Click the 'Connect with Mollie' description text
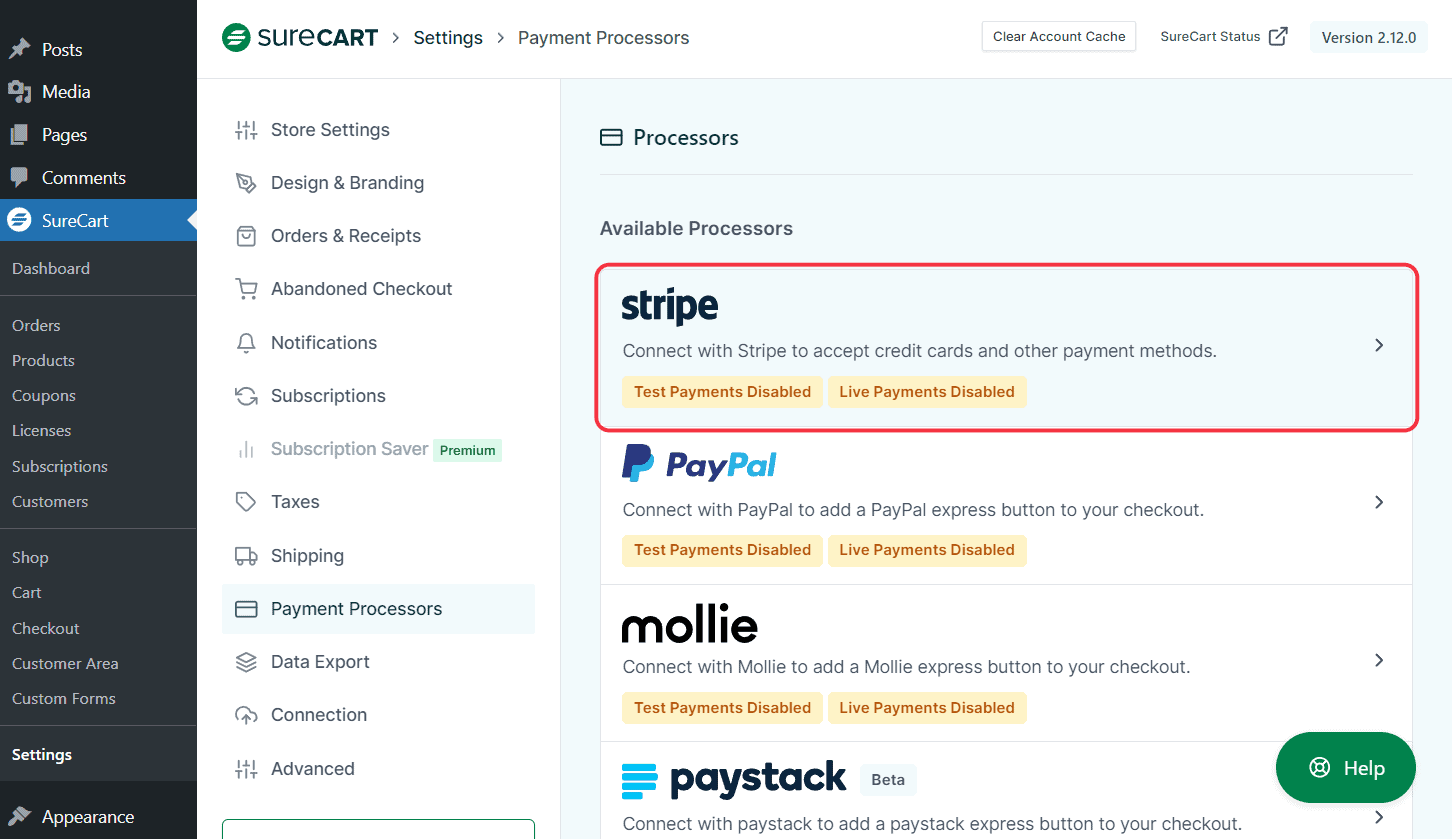This screenshot has width=1452, height=839. (906, 667)
